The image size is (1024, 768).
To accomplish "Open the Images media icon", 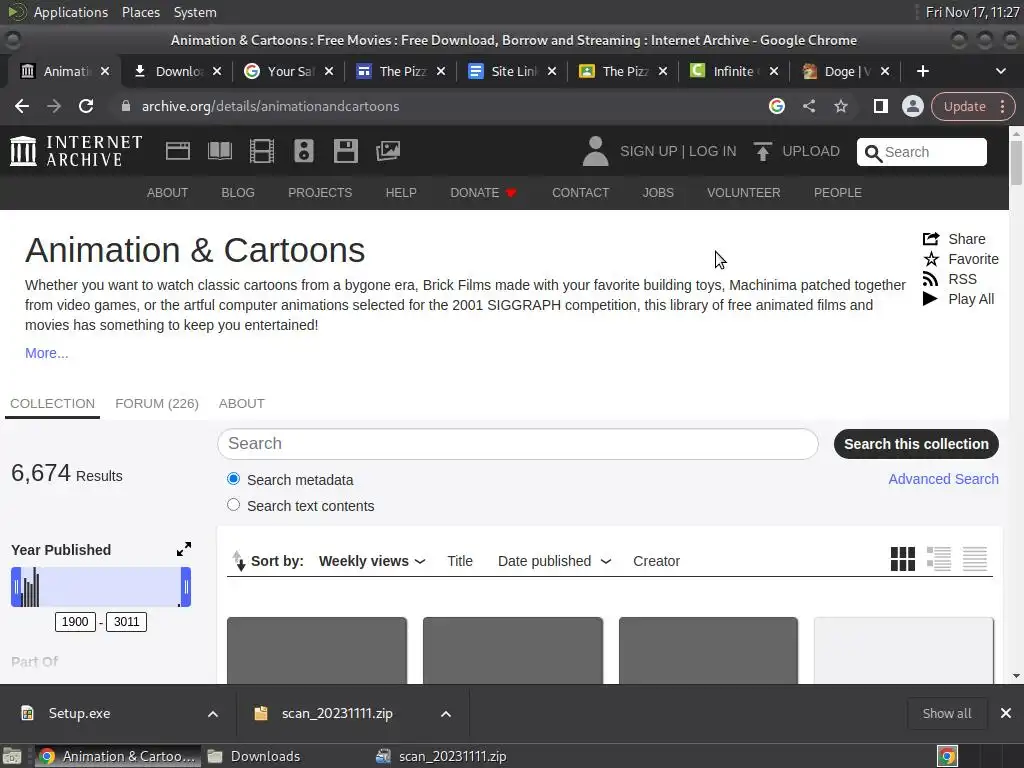I will click(x=388, y=151).
